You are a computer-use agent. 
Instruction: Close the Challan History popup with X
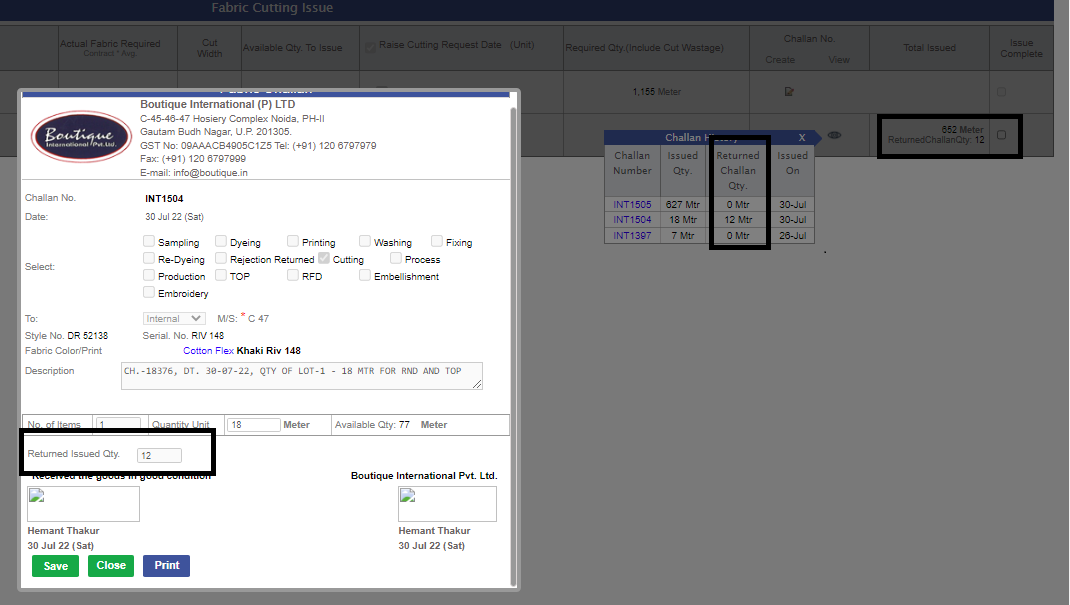802,138
